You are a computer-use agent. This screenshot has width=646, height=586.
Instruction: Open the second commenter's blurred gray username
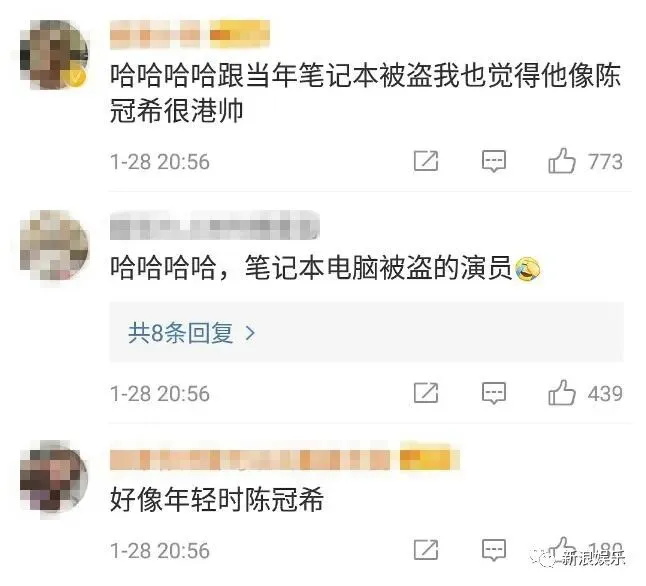coord(215,225)
